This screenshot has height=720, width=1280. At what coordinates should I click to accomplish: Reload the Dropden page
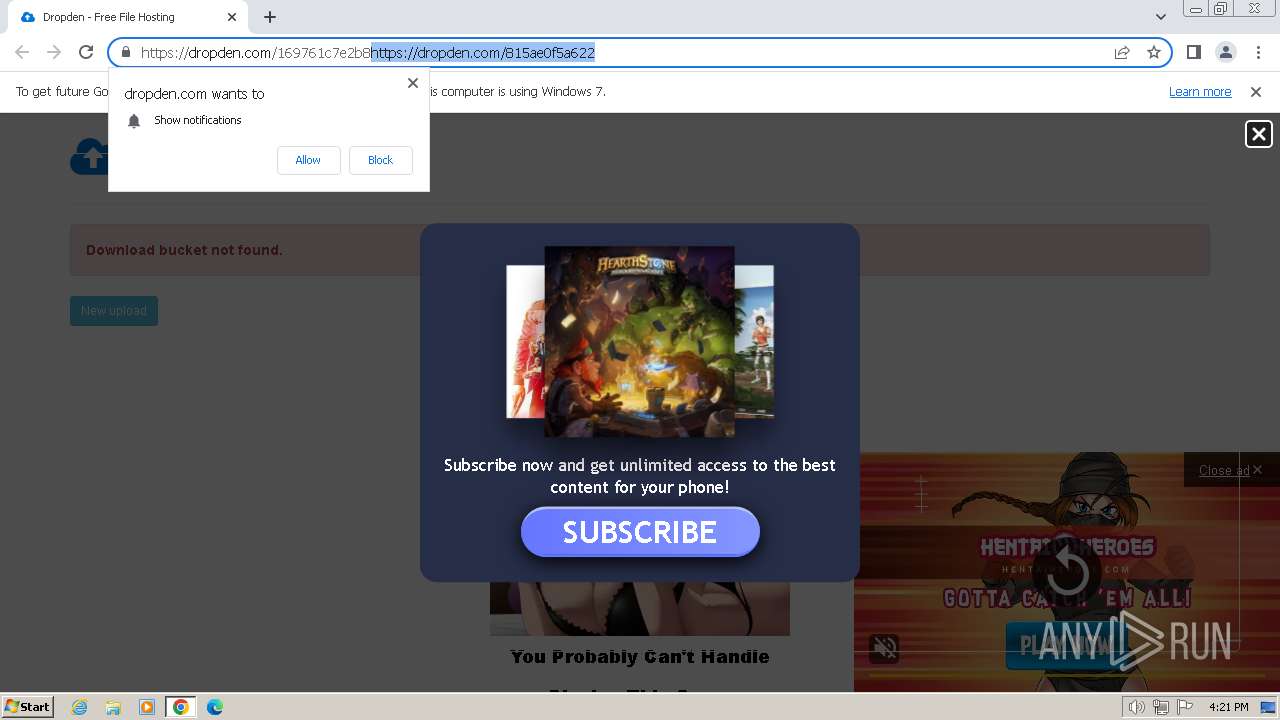86,52
